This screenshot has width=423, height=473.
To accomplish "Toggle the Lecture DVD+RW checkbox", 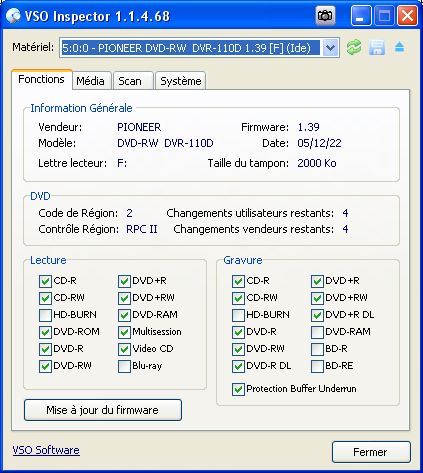I will 124,298.
